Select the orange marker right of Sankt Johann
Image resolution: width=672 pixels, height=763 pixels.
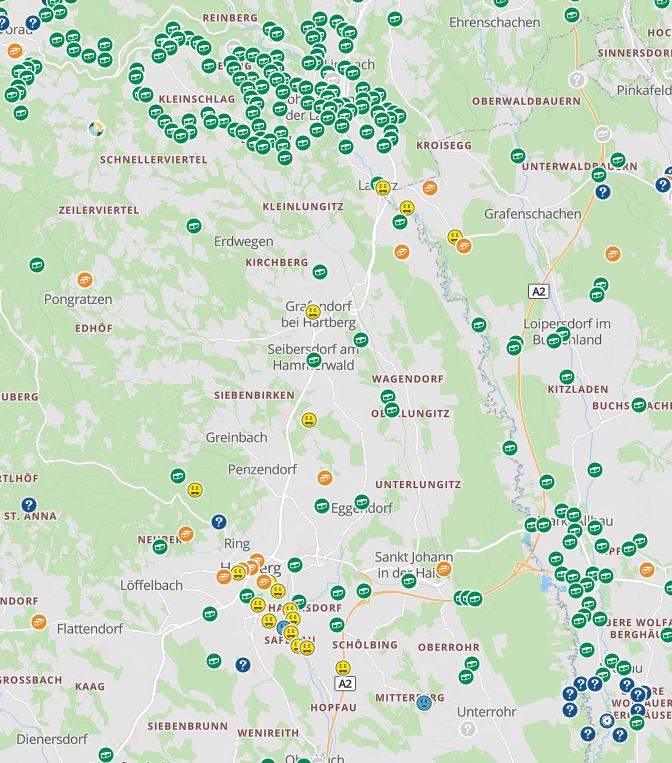pos(444,569)
